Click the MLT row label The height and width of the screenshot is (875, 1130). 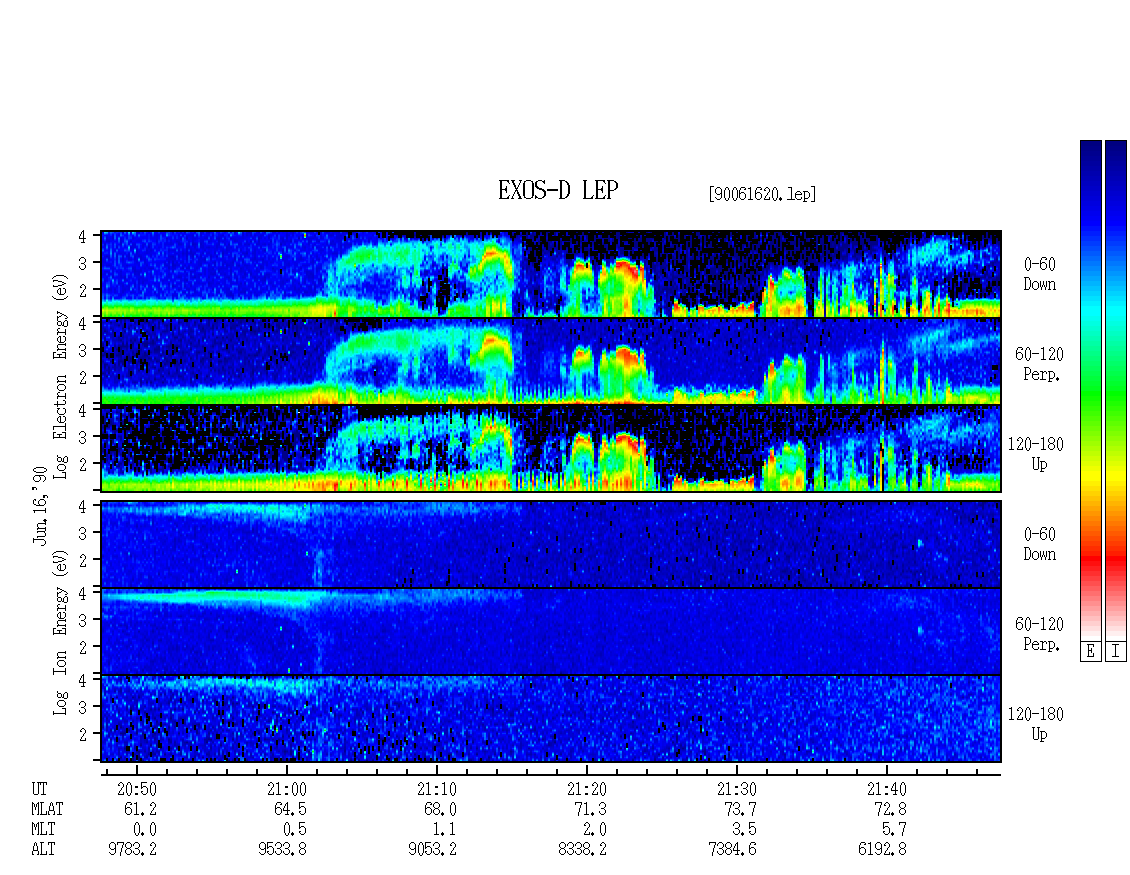[x=43, y=830]
